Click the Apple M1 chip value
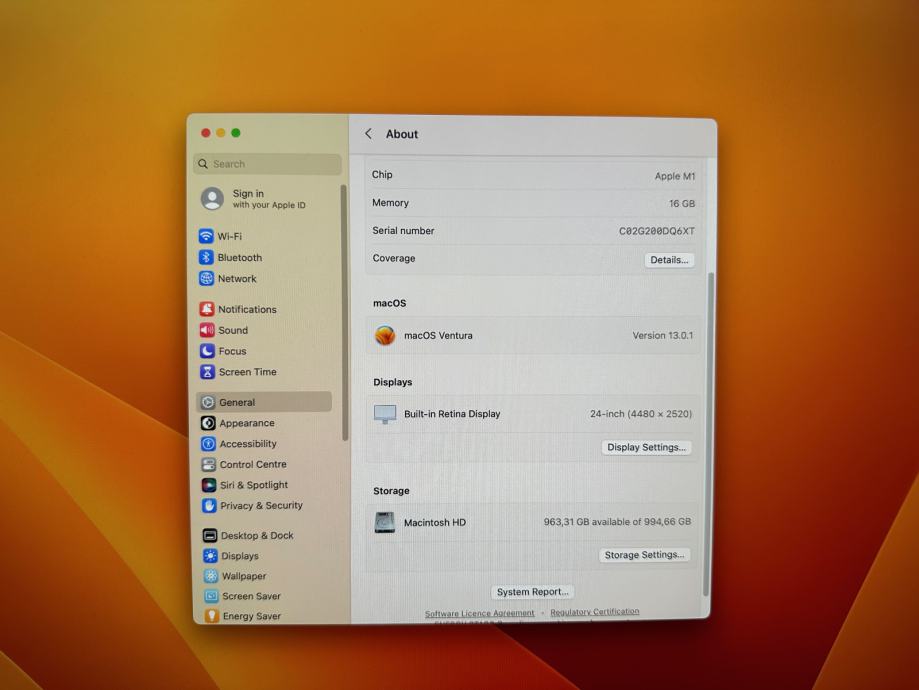 click(675, 176)
